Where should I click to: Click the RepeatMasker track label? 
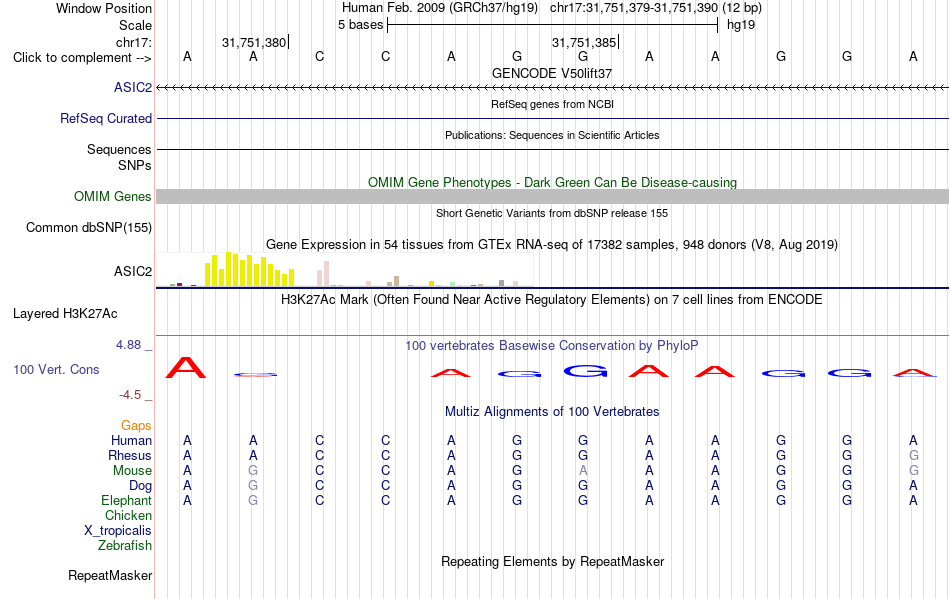[x=110, y=575]
